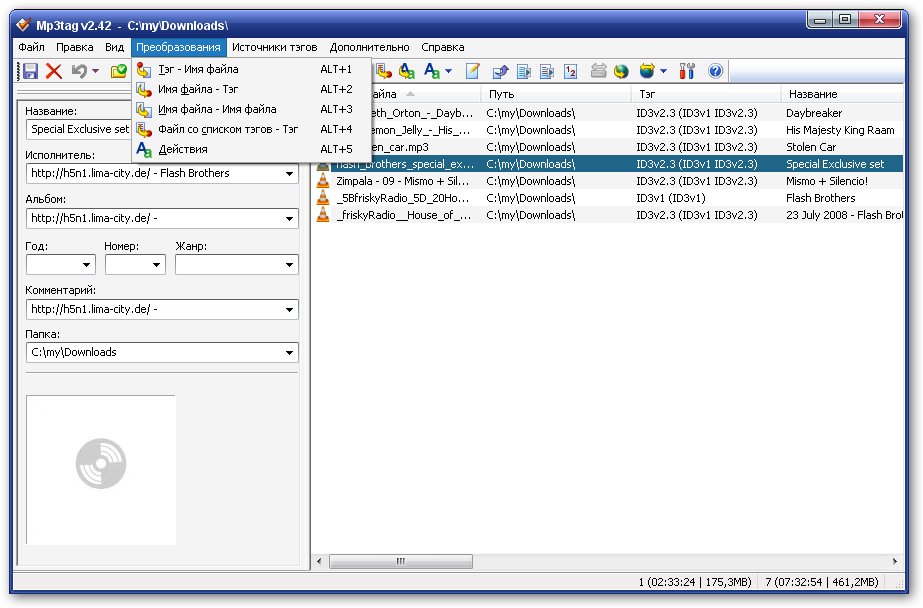
Task: Click the Extended Tags notepad icon
Action: click(473, 71)
